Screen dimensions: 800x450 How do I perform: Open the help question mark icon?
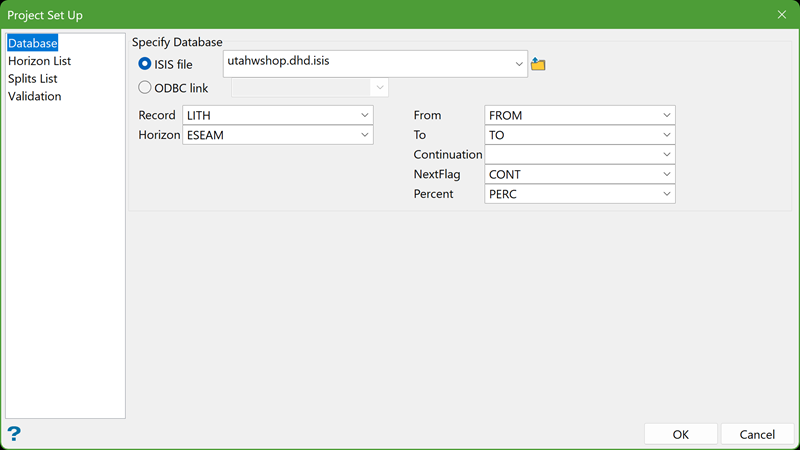point(14,433)
